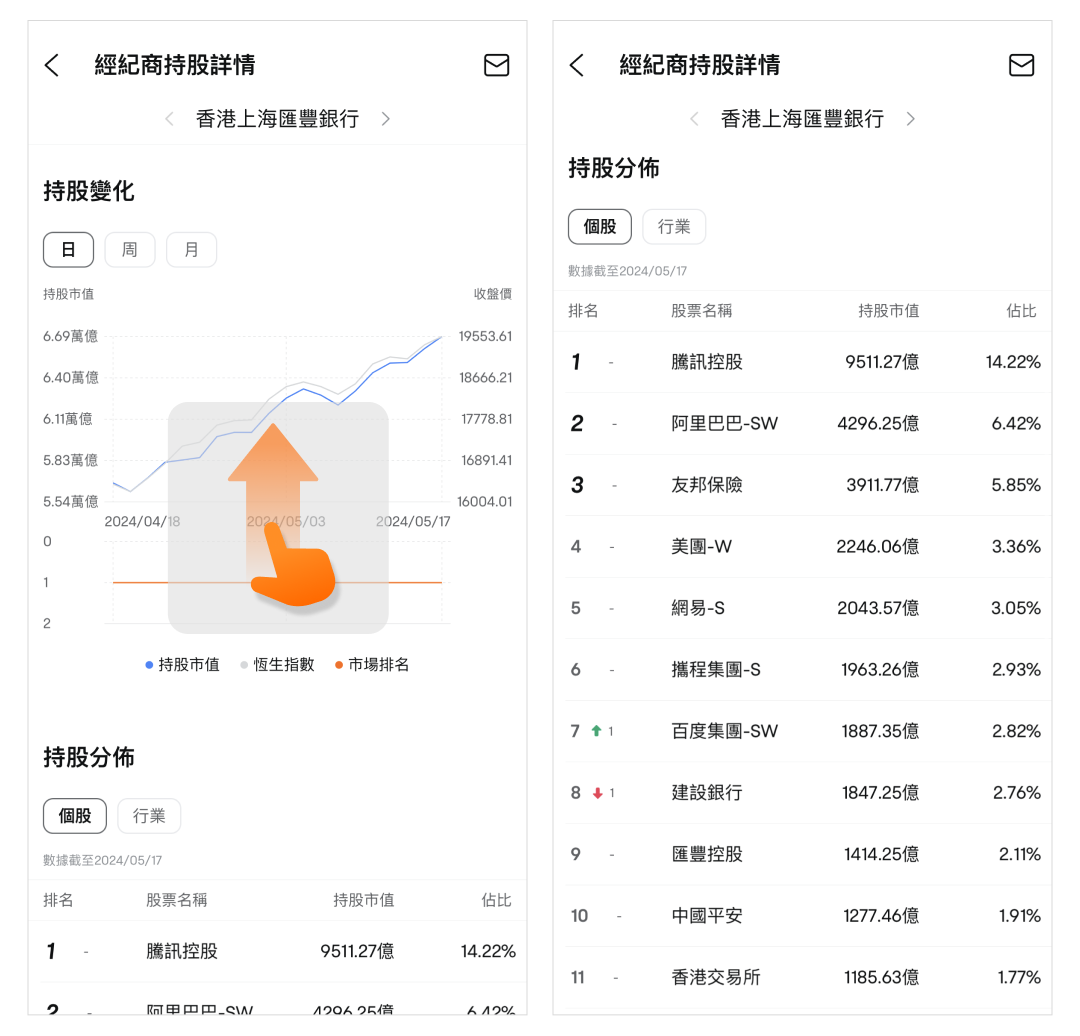Click red down arrow beside rank 8
The width and height of the screenshot is (1080, 1036).
point(598,793)
